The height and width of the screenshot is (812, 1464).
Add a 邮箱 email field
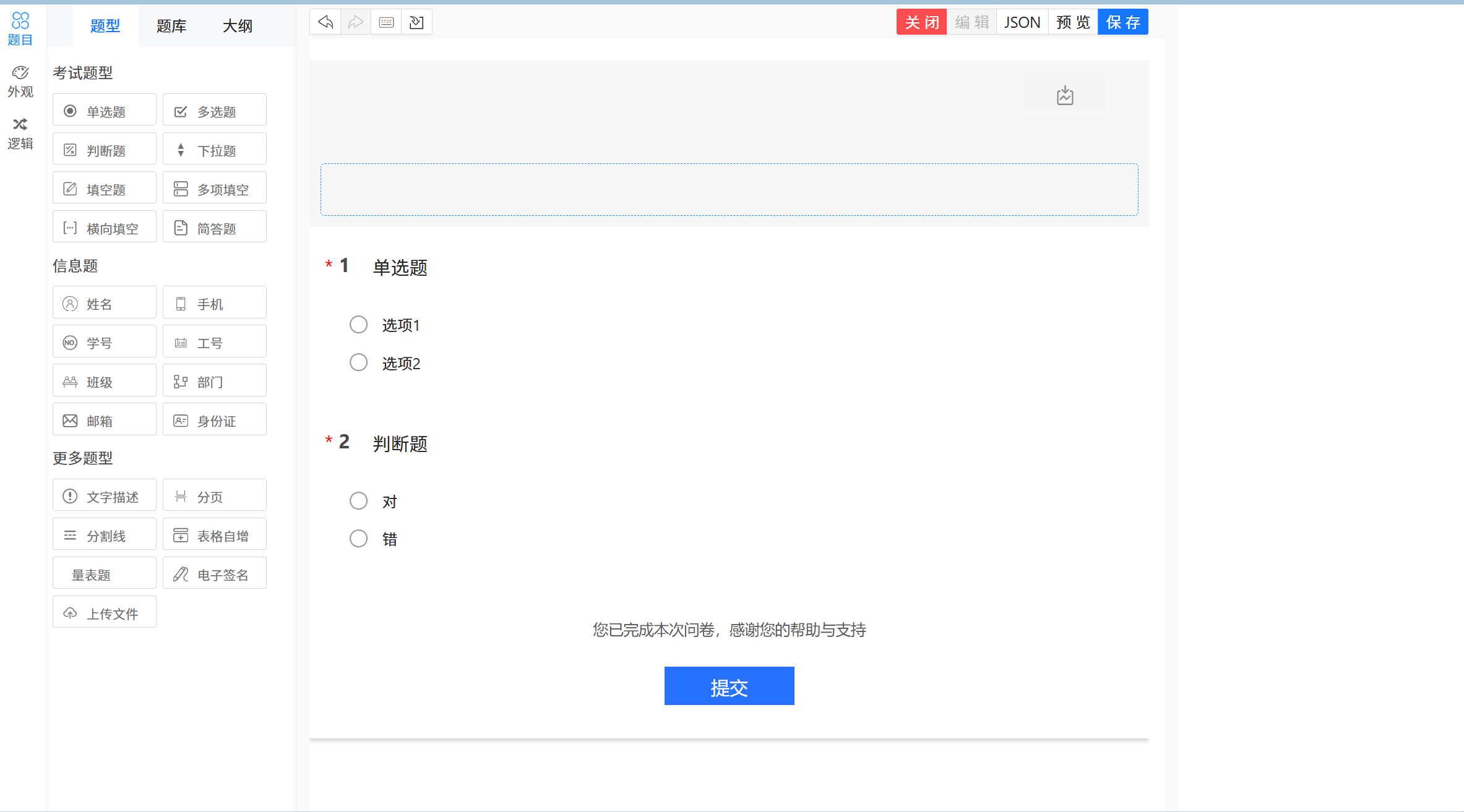tap(104, 421)
